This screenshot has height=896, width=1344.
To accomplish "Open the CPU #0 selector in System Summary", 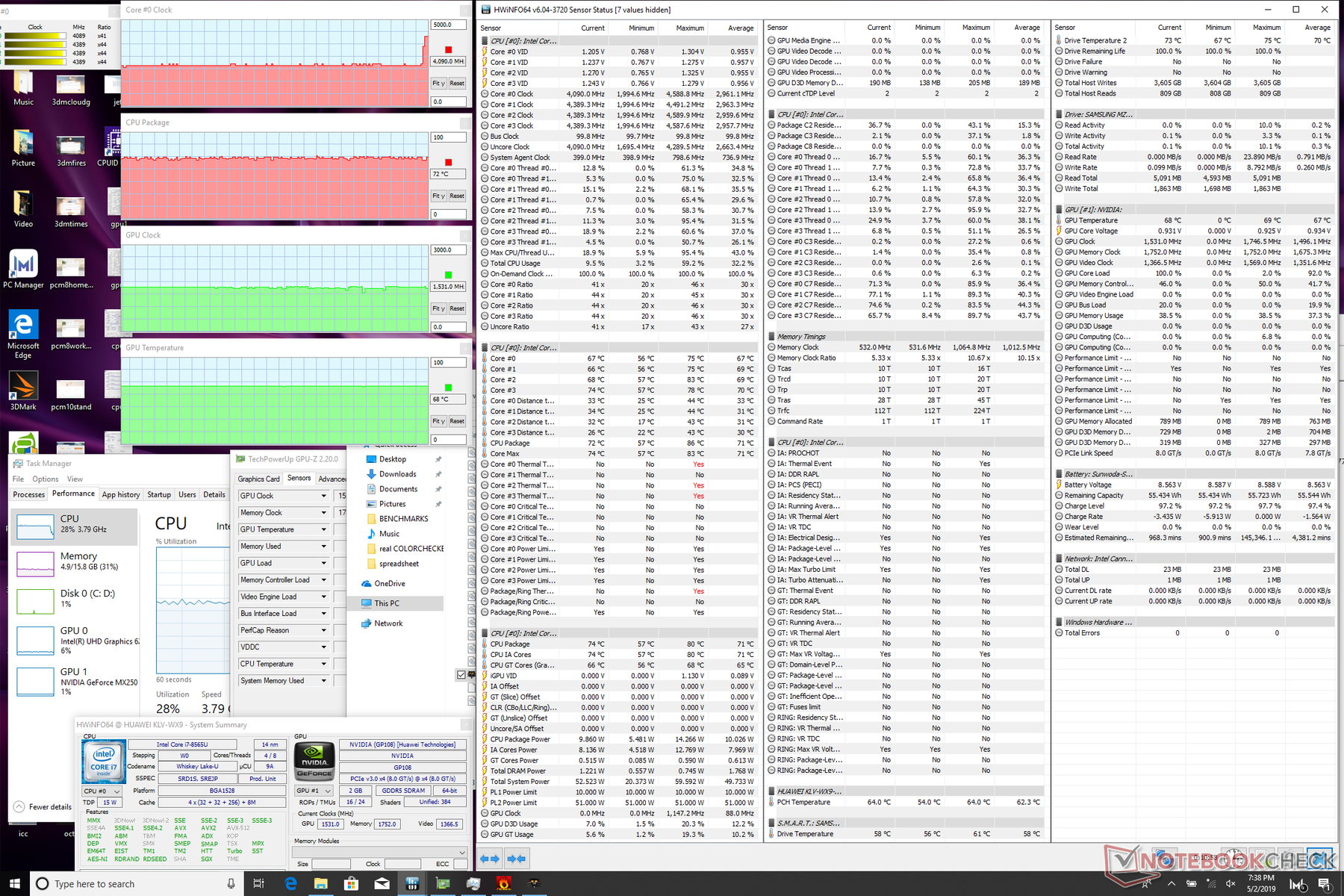I will (102, 791).
